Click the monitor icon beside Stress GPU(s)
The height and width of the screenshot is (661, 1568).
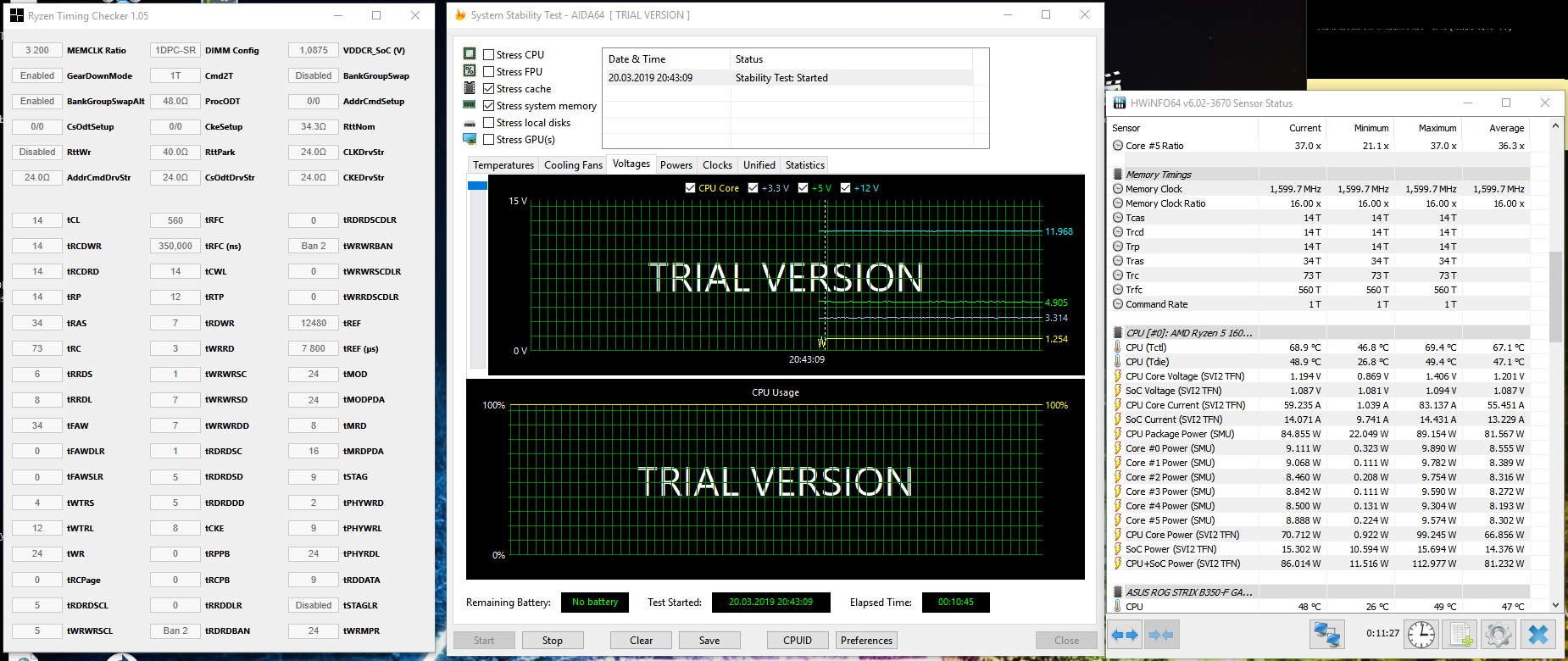pos(470,139)
